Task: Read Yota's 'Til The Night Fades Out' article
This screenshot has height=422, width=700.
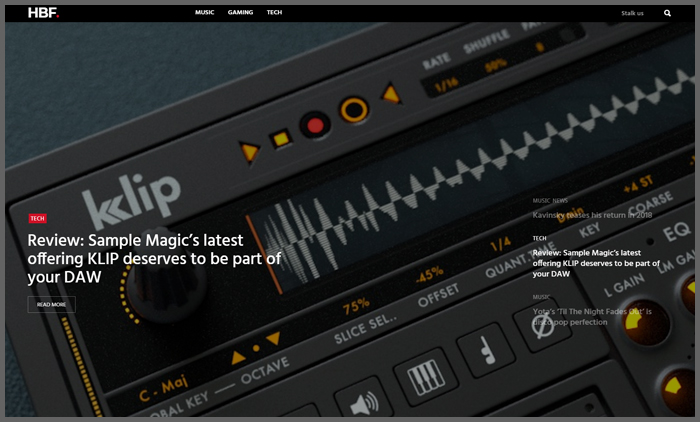Action: coord(592,317)
